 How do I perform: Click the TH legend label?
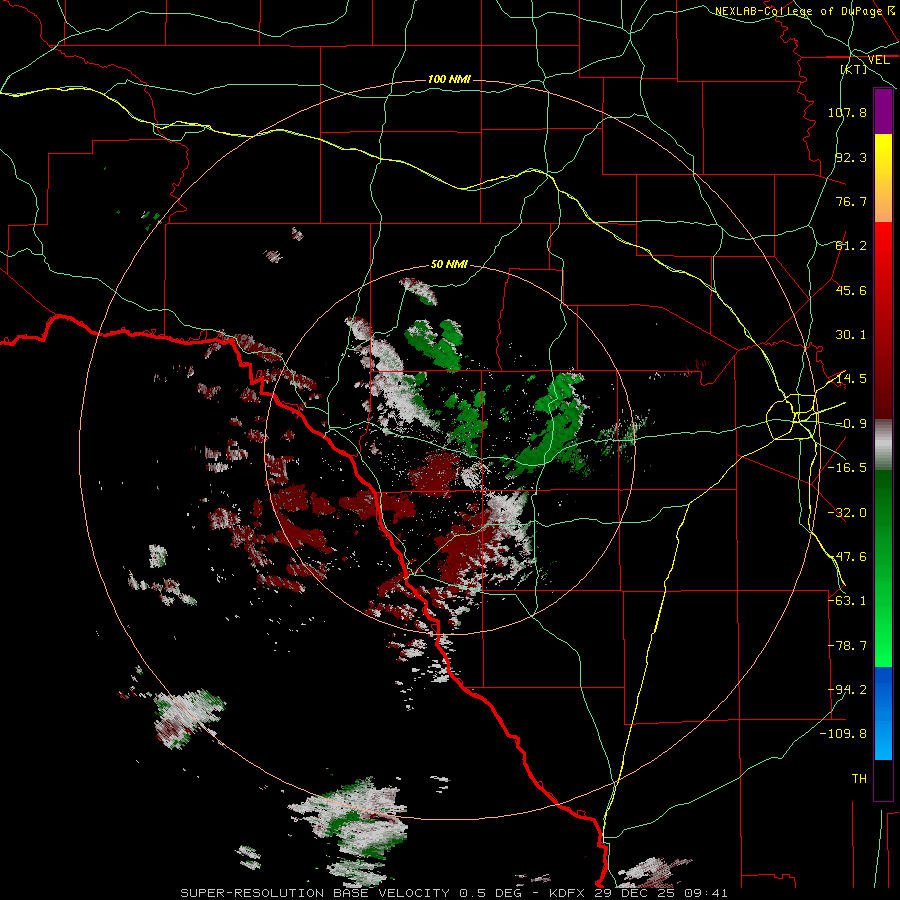click(859, 779)
